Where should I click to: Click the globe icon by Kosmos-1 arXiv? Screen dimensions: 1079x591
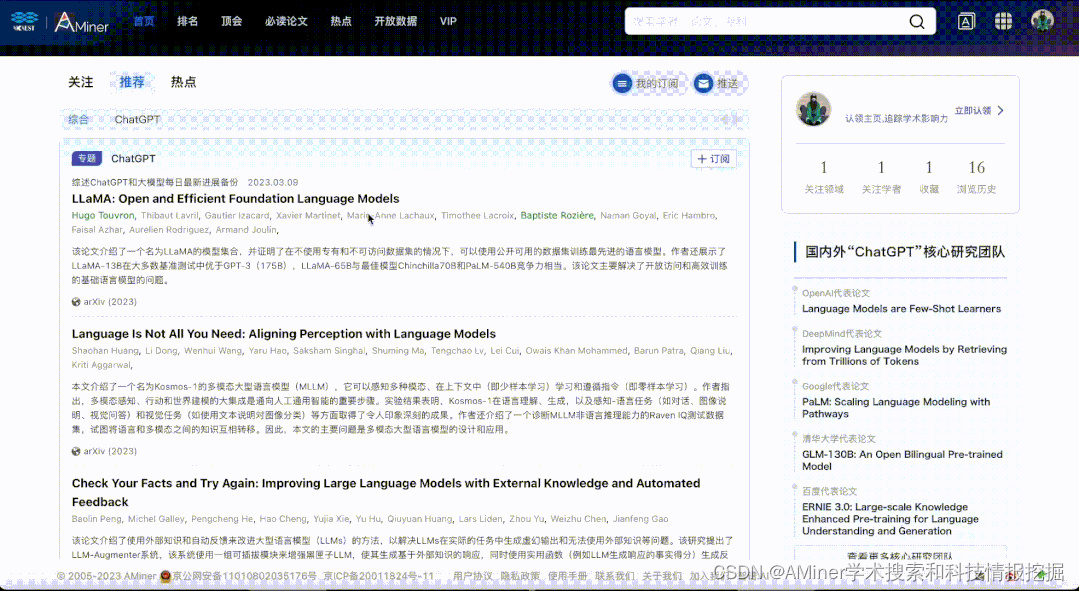point(76,451)
